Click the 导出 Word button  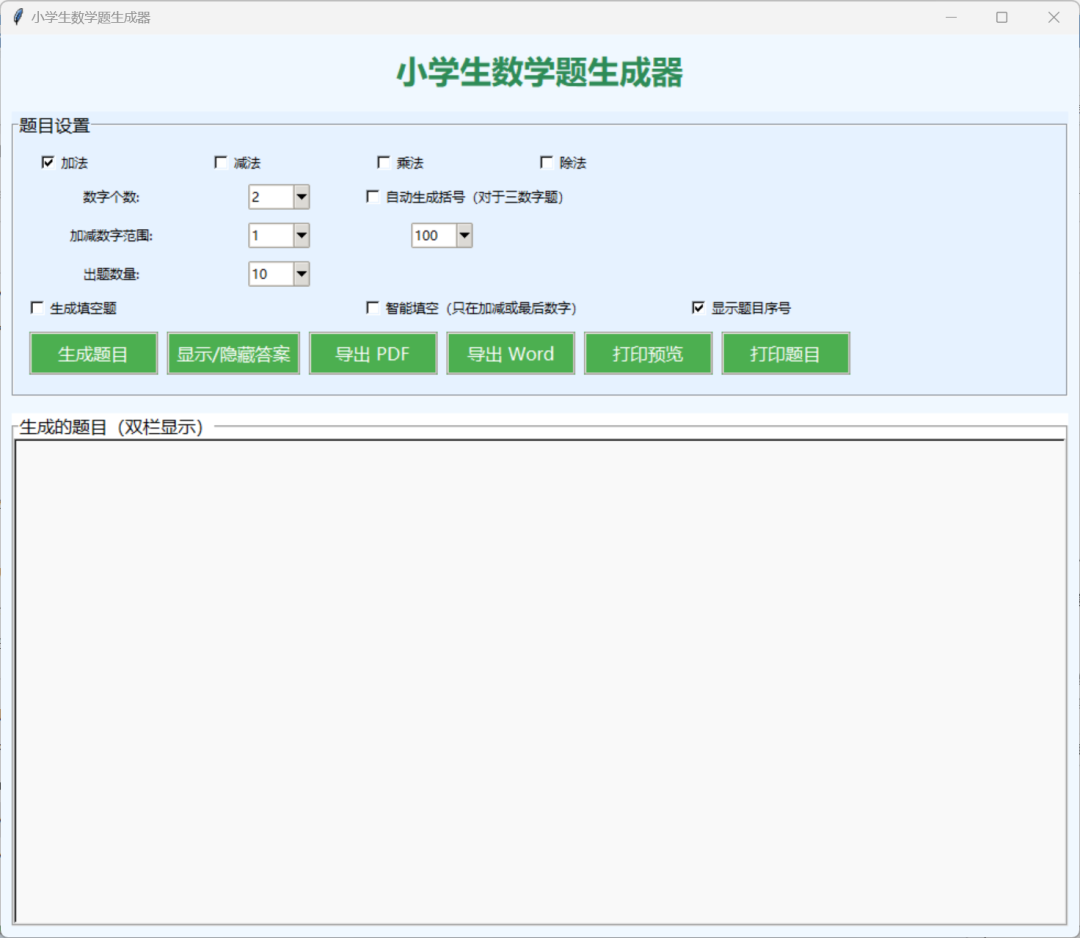click(510, 353)
